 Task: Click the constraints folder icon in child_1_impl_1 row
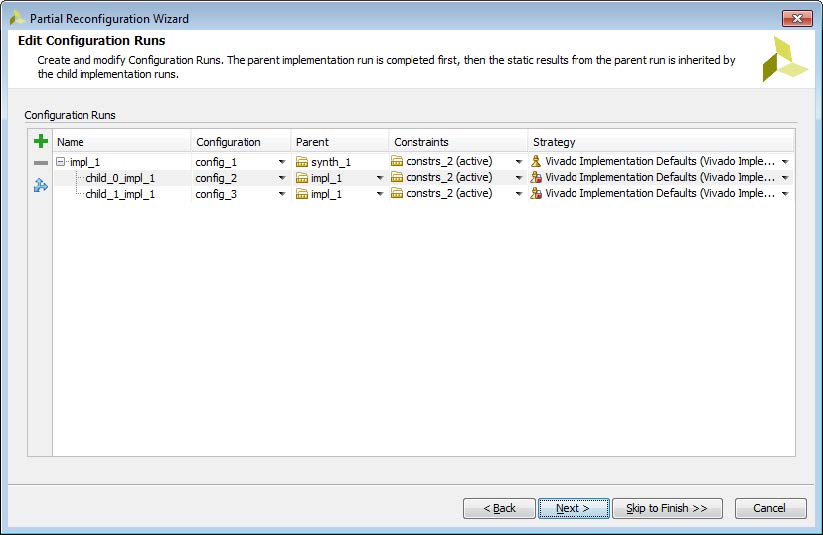[397, 193]
